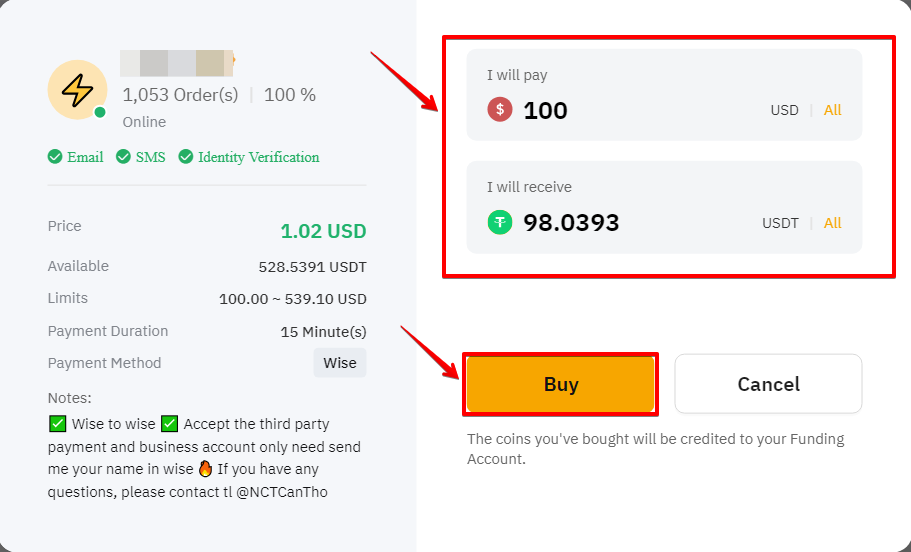This screenshot has width=911, height=552.
Task: Select All next to USDT
Action: tap(833, 223)
